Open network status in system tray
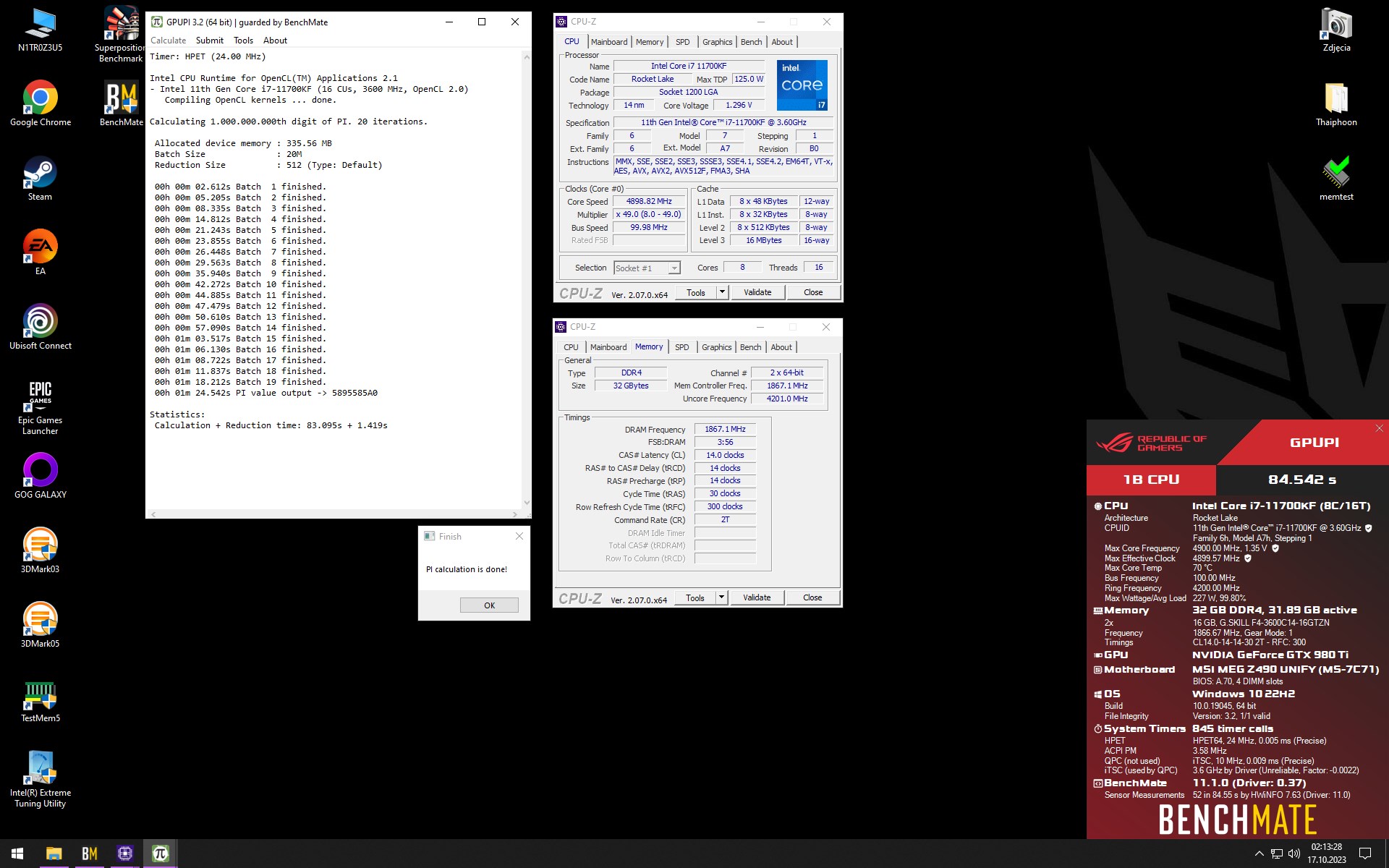The height and width of the screenshot is (868, 1389). tap(1277, 854)
